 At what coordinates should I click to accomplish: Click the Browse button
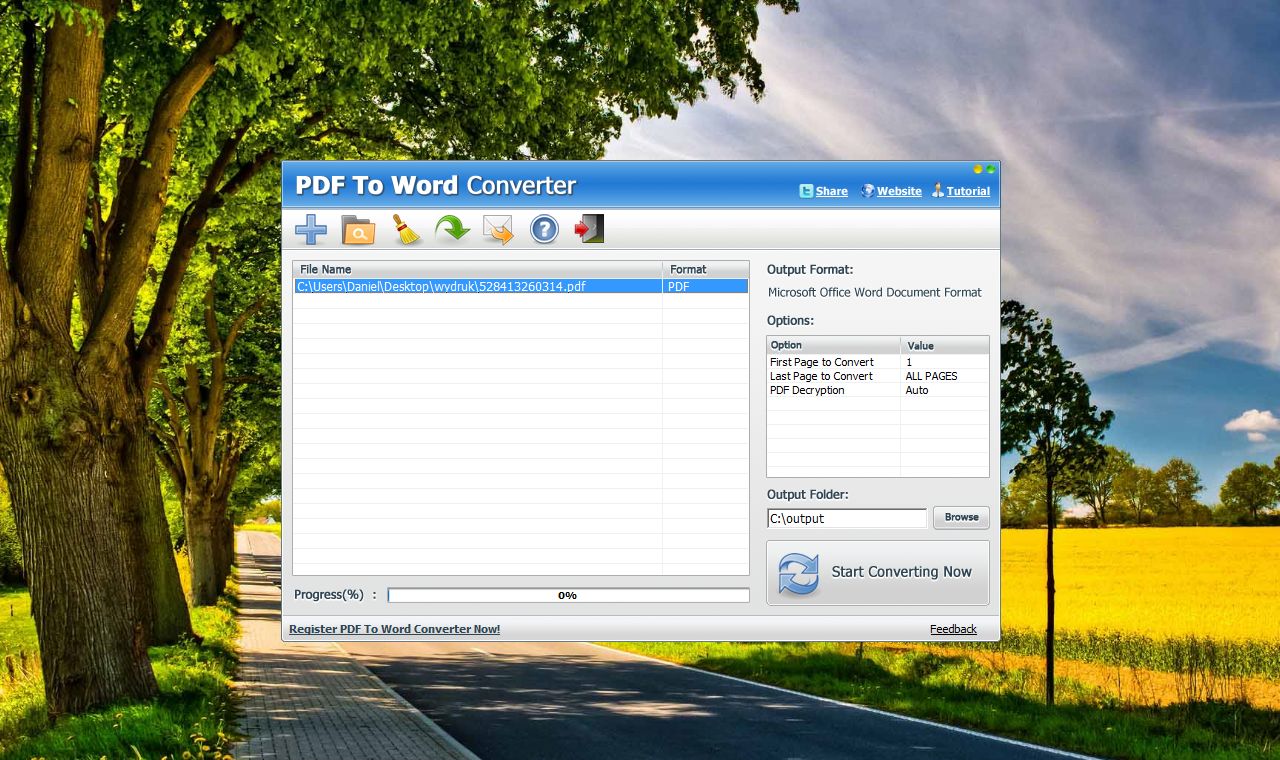coord(961,517)
